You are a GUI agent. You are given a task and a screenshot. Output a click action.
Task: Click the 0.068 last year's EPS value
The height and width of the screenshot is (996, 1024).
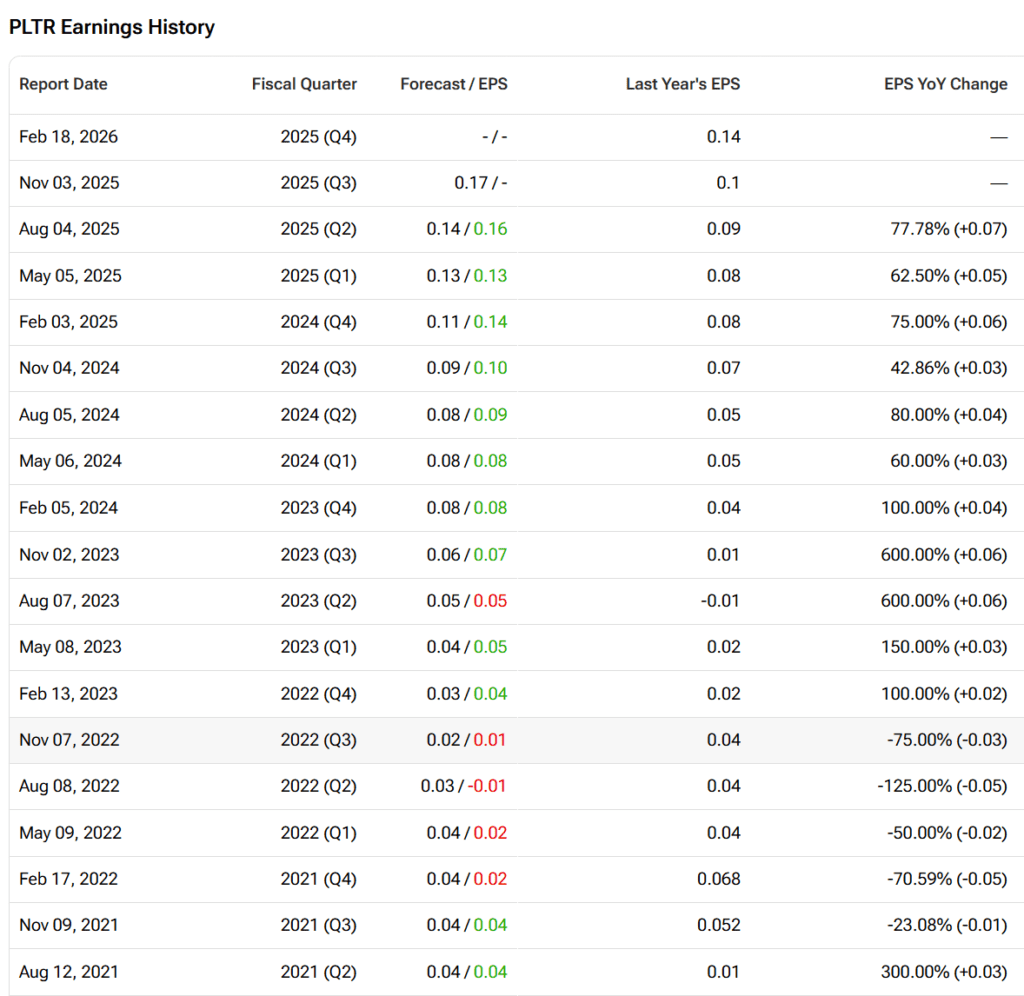719,879
